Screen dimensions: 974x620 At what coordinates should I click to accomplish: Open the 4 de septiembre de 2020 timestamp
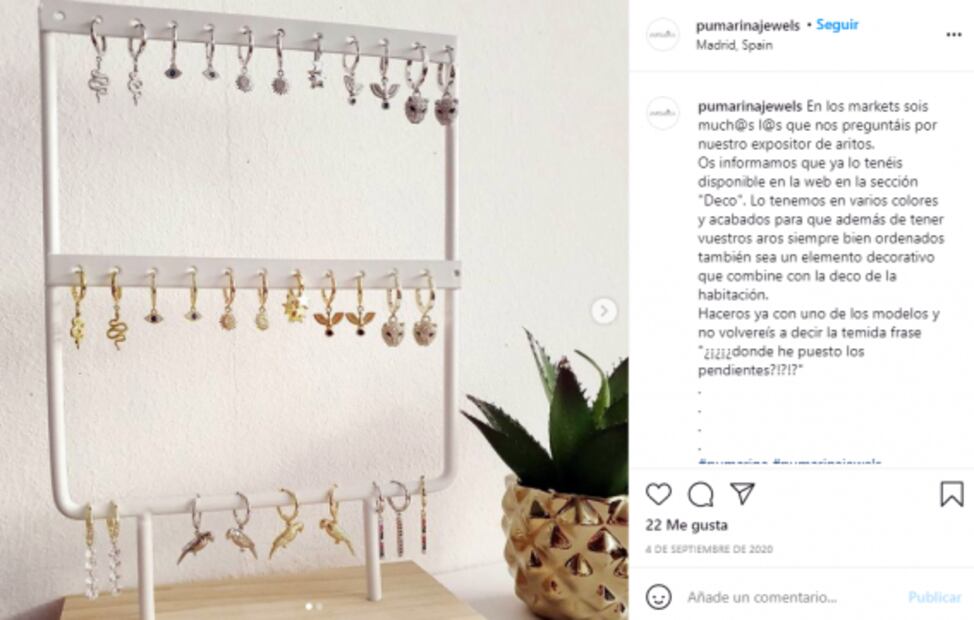click(x=708, y=549)
